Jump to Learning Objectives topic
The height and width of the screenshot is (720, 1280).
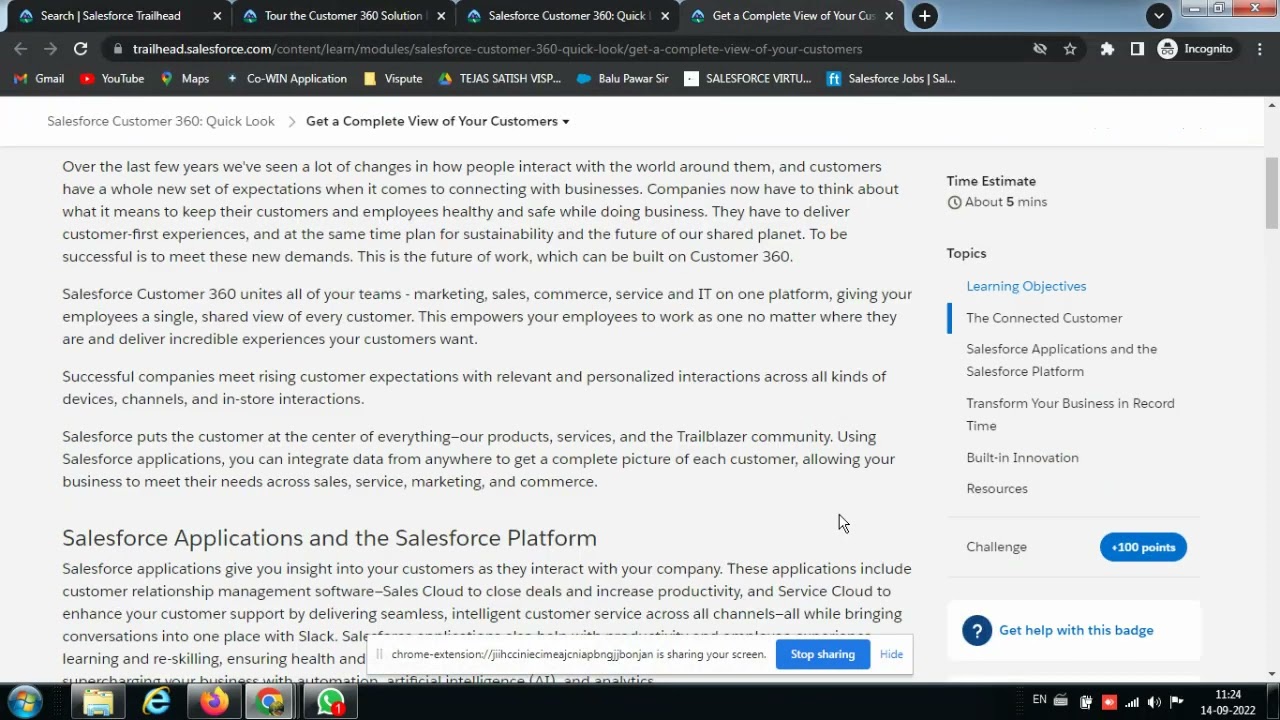[1026, 286]
